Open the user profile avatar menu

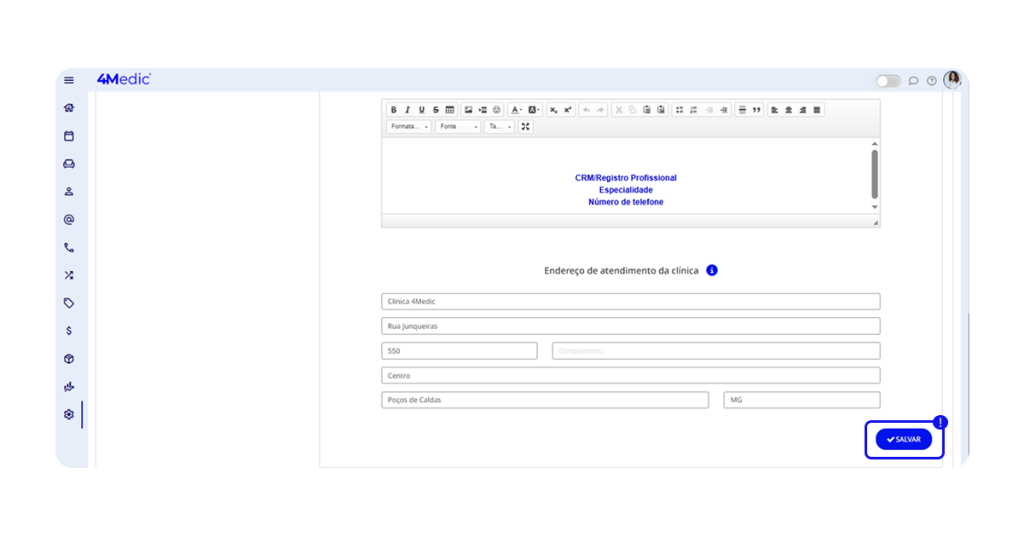click(x=952, y=80)
